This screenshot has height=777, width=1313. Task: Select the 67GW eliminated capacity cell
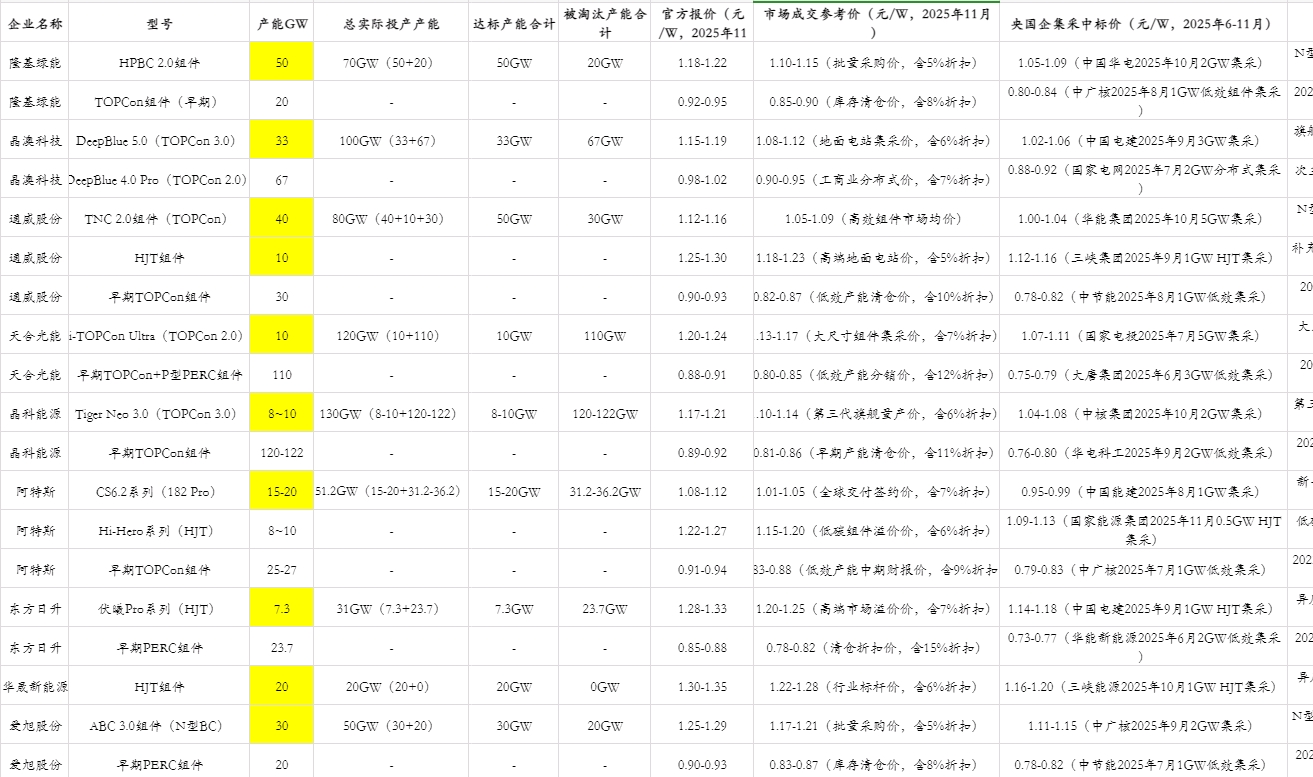[x=605, y=140]
